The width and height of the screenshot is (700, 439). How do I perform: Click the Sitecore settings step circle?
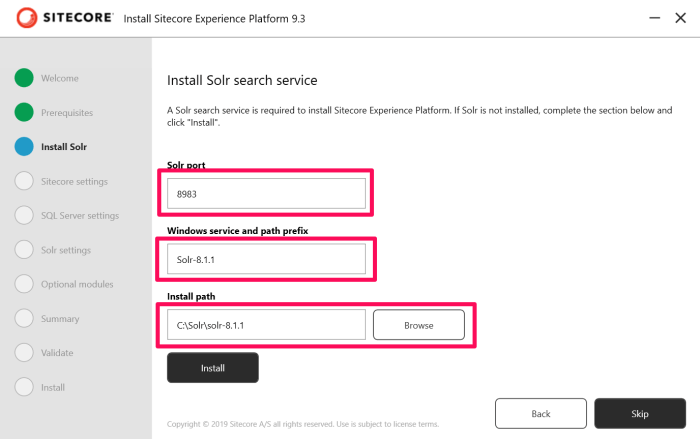tap(24, 181)
